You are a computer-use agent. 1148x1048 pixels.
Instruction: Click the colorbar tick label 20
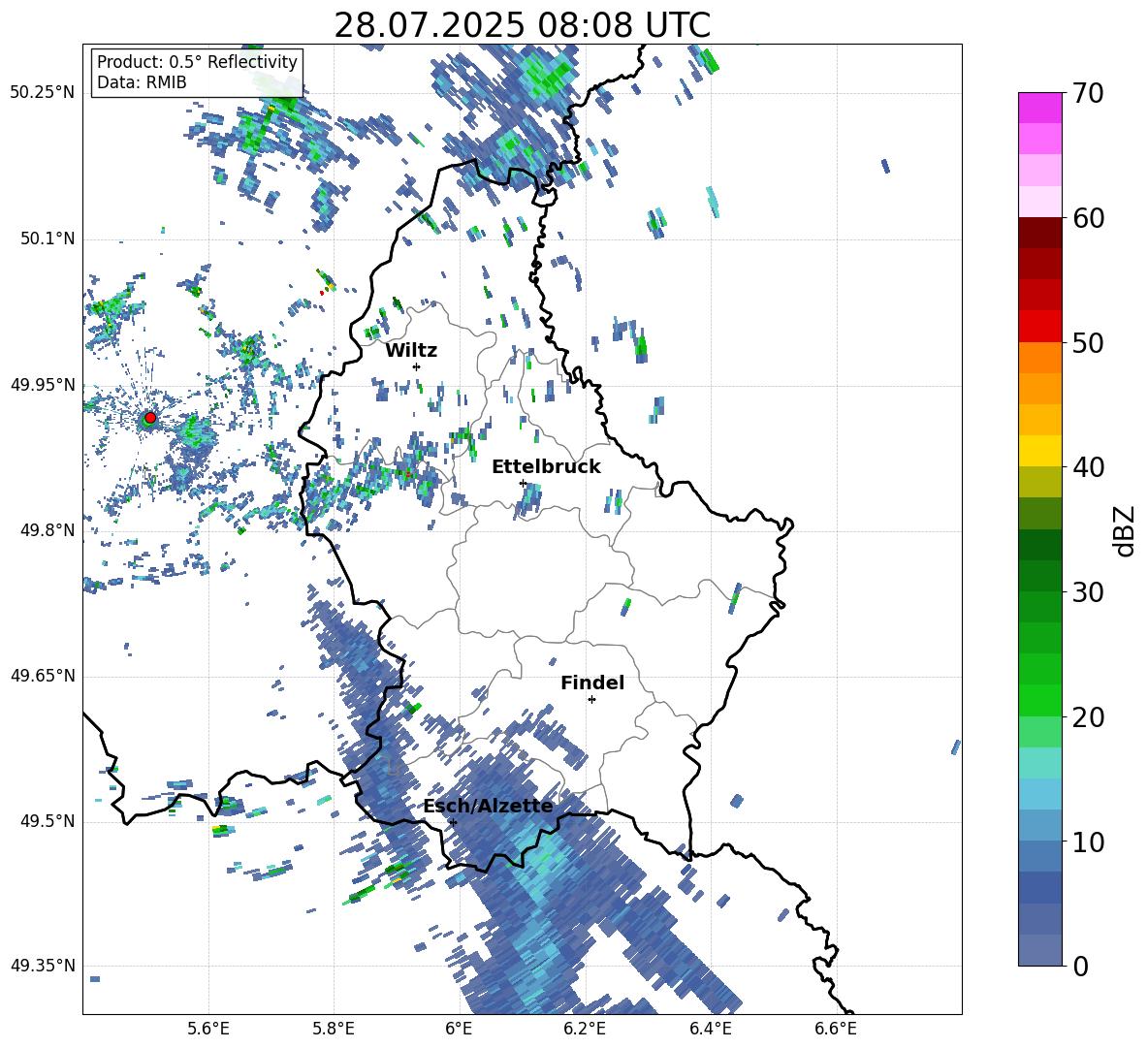[x=1088, y=716]
